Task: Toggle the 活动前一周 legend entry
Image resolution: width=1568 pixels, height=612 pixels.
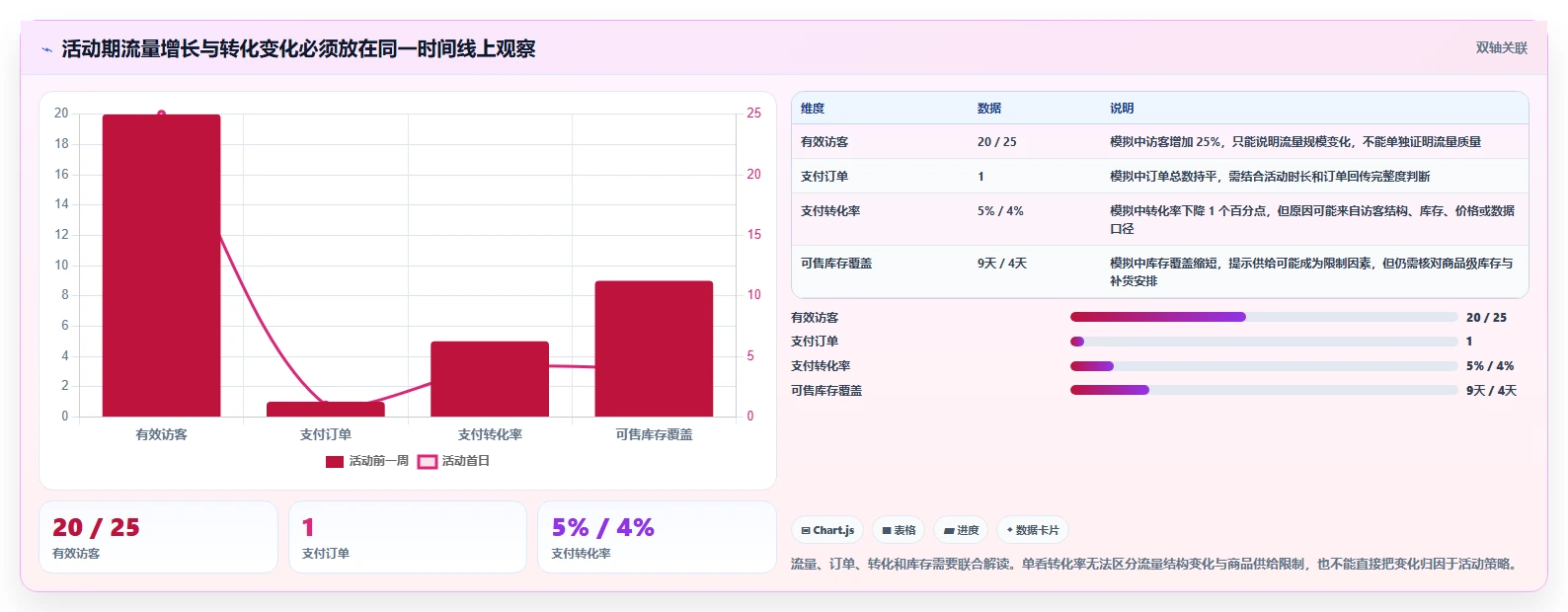Action: 367,461
